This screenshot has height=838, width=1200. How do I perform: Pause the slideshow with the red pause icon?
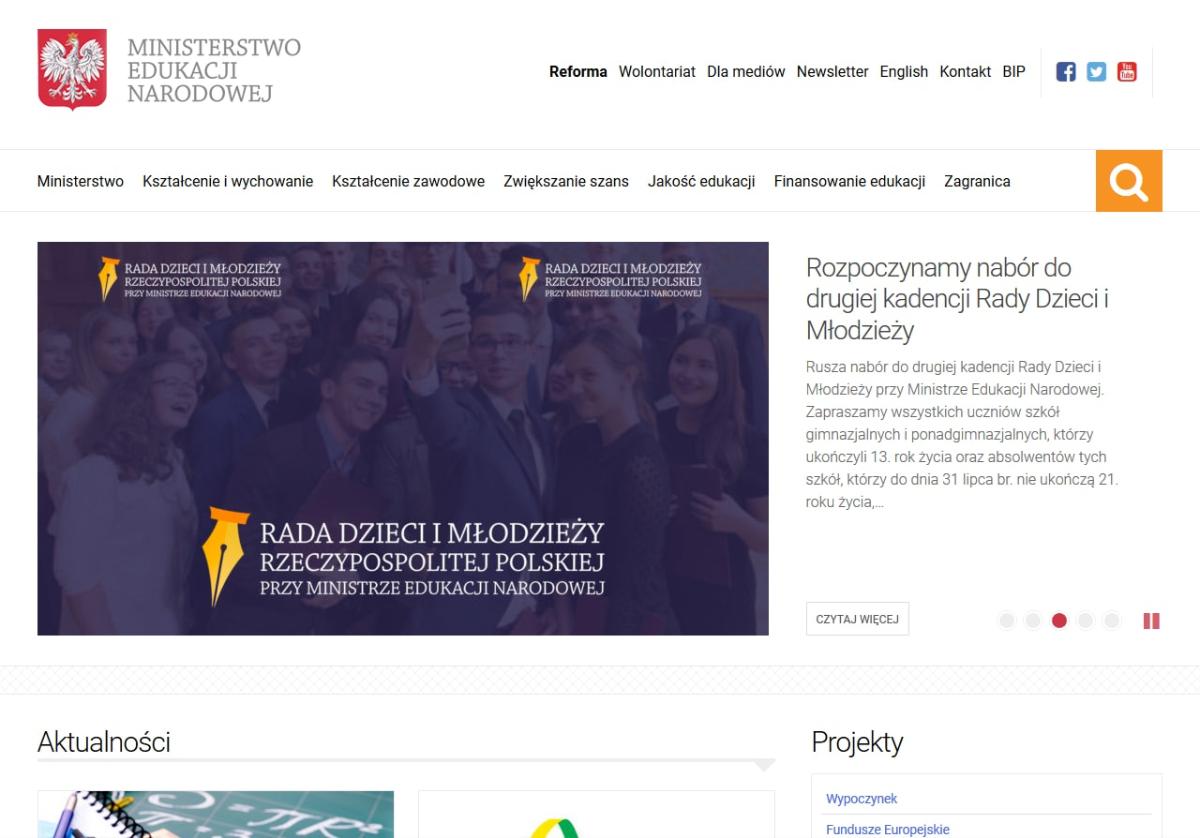(x=1151, y=621)
